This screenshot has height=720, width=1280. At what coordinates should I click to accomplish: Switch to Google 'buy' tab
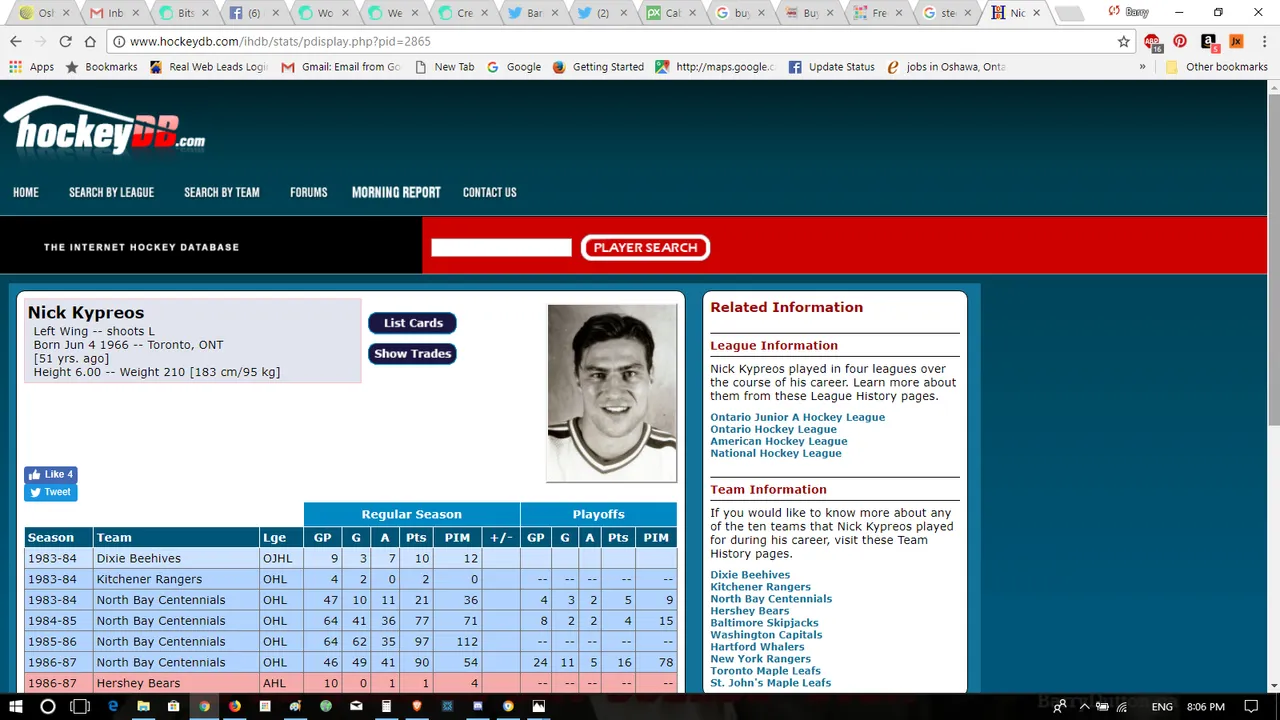(740, 13)
